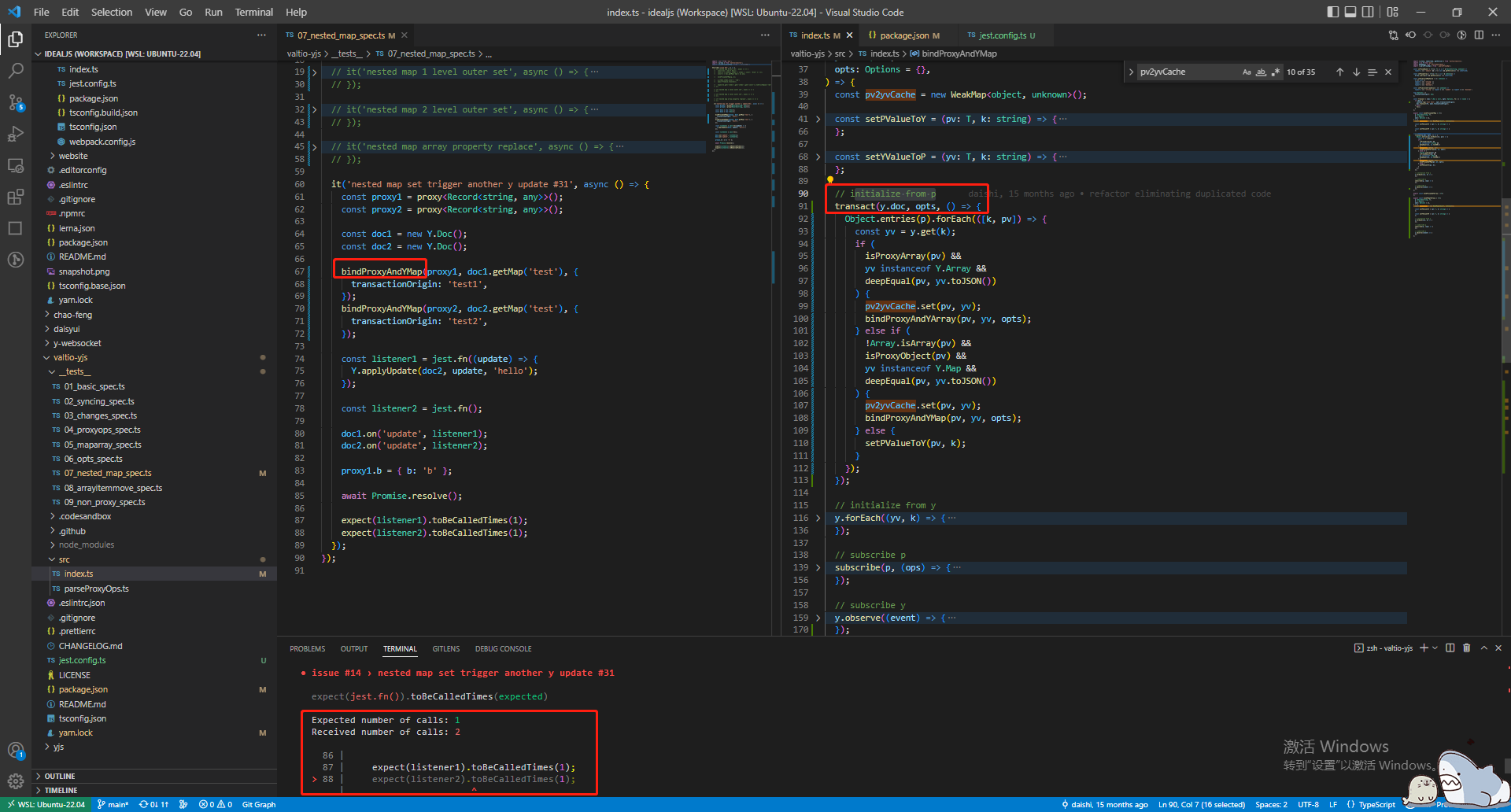
Task: Open the Search view in activity bar
Action: click(17, 70)
